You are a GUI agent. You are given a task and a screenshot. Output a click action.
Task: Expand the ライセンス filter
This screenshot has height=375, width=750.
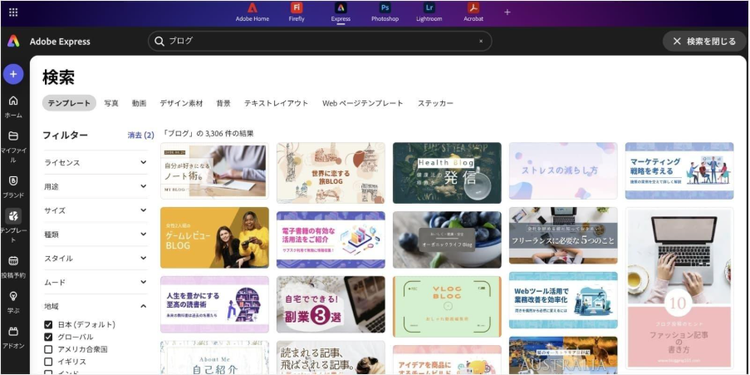click(x=96, y=163)
